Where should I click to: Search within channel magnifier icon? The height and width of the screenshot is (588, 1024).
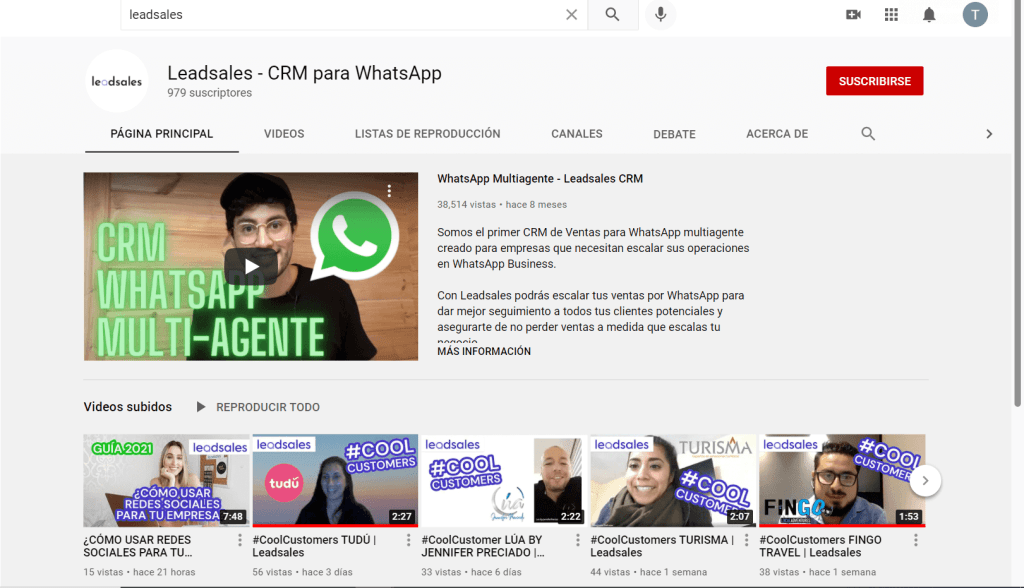point(868,134)
